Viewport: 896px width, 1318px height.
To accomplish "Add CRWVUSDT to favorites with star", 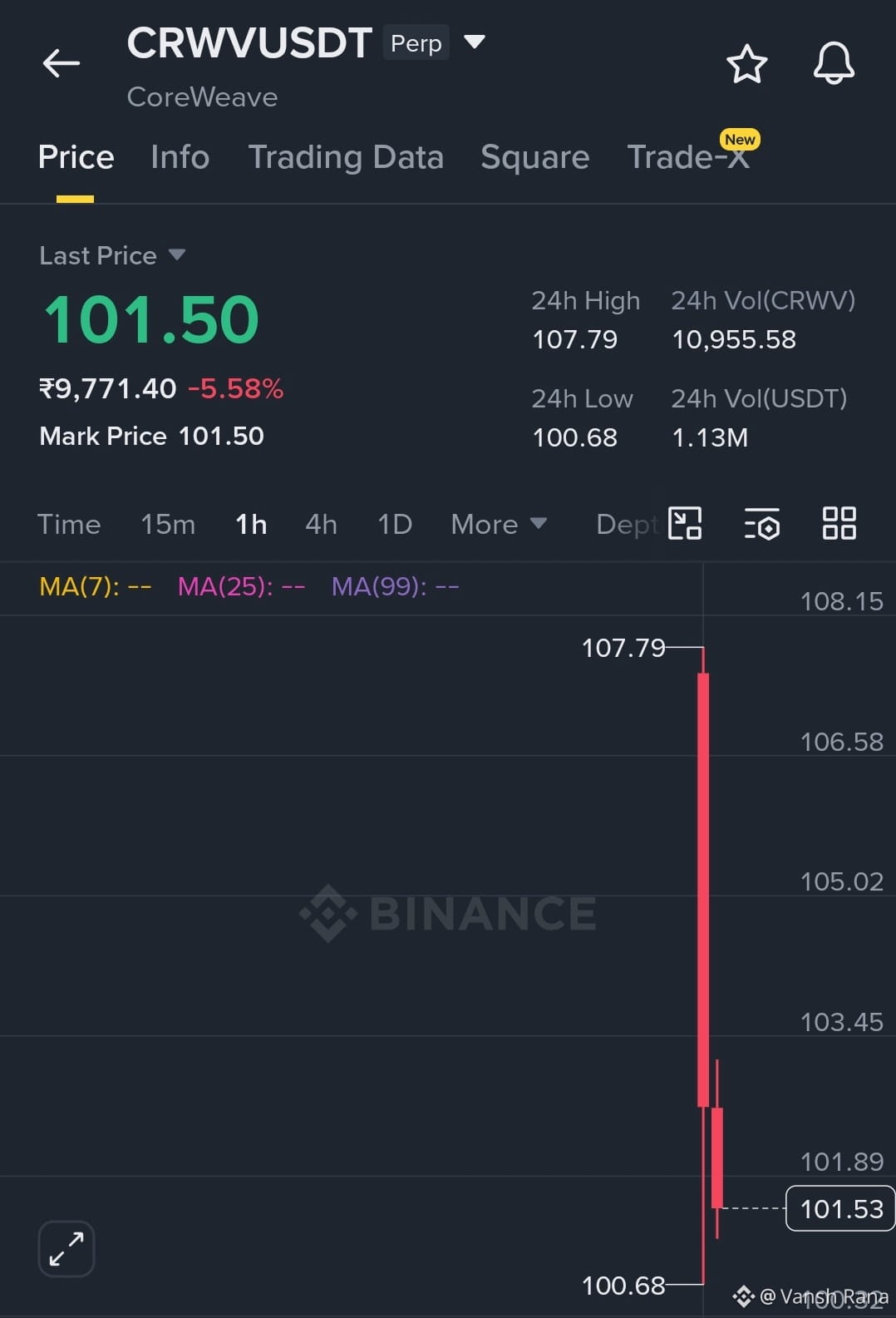I will point(746,64).
